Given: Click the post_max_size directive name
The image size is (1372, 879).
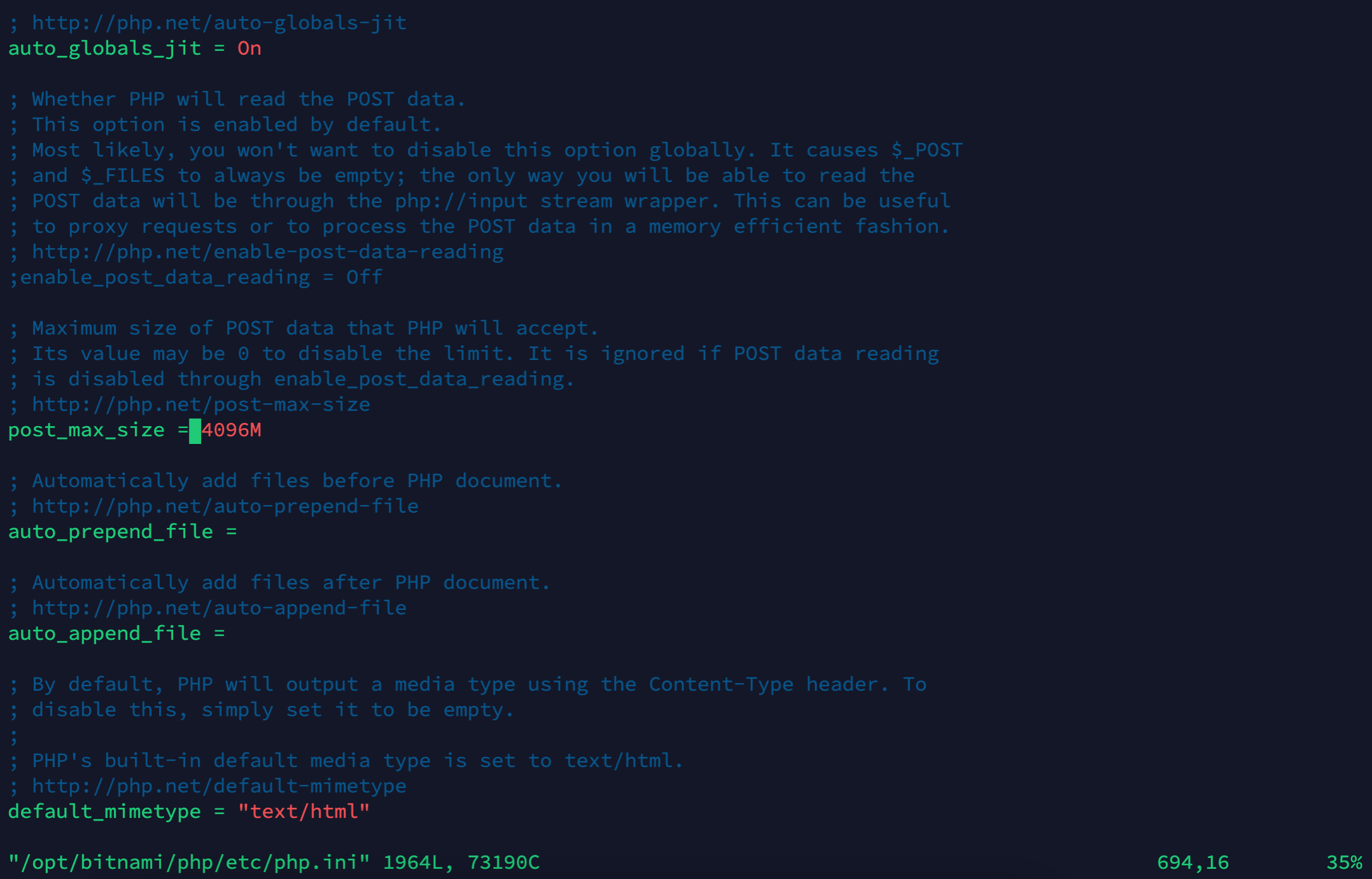Looking at the screenshot, I should (x=87, y=430).
